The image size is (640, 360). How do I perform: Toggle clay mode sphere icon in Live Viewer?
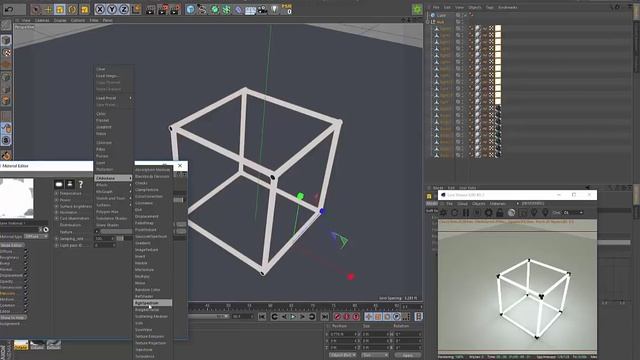(x=511, y=213)
